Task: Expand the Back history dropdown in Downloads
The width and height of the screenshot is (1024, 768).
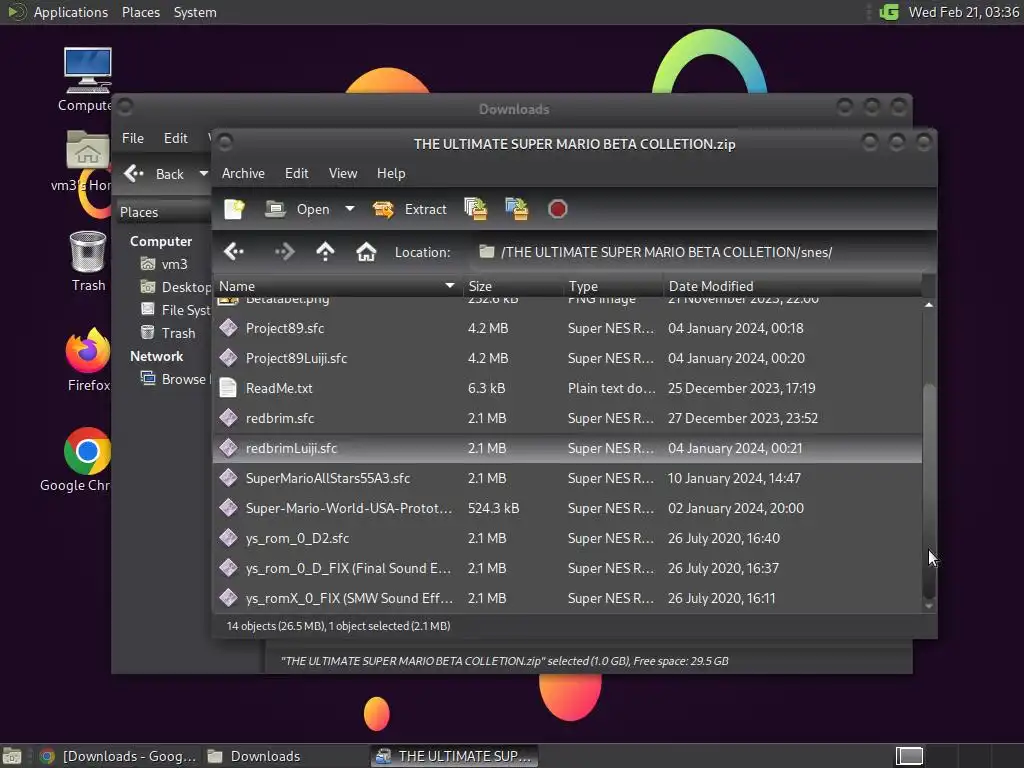Action: click(x=204, y=174)
